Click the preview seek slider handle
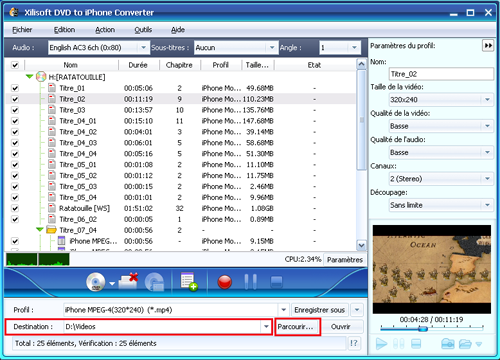The height and width of the screenshot is (360, 500). click(x=423, y=329)
